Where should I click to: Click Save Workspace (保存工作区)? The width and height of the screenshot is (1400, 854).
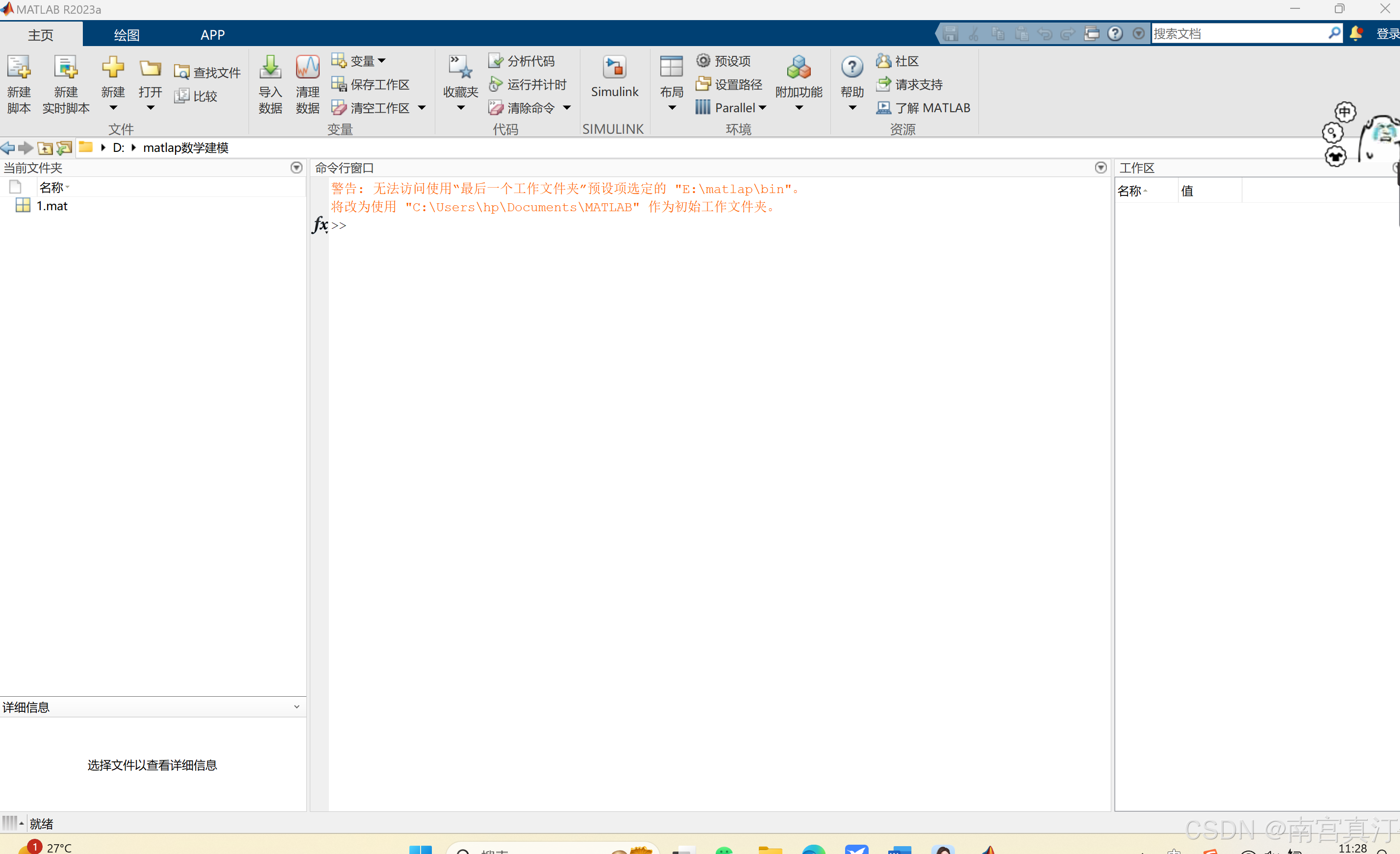(371, 84)
